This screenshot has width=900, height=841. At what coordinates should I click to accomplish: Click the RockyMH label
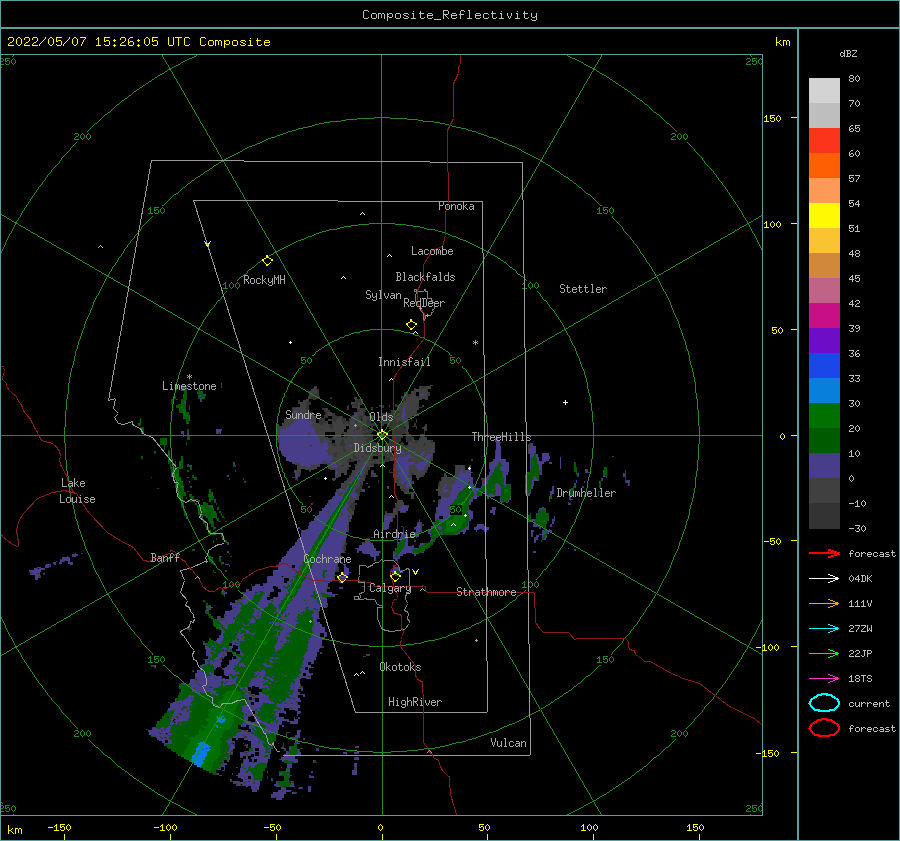[x=264, y=280]
